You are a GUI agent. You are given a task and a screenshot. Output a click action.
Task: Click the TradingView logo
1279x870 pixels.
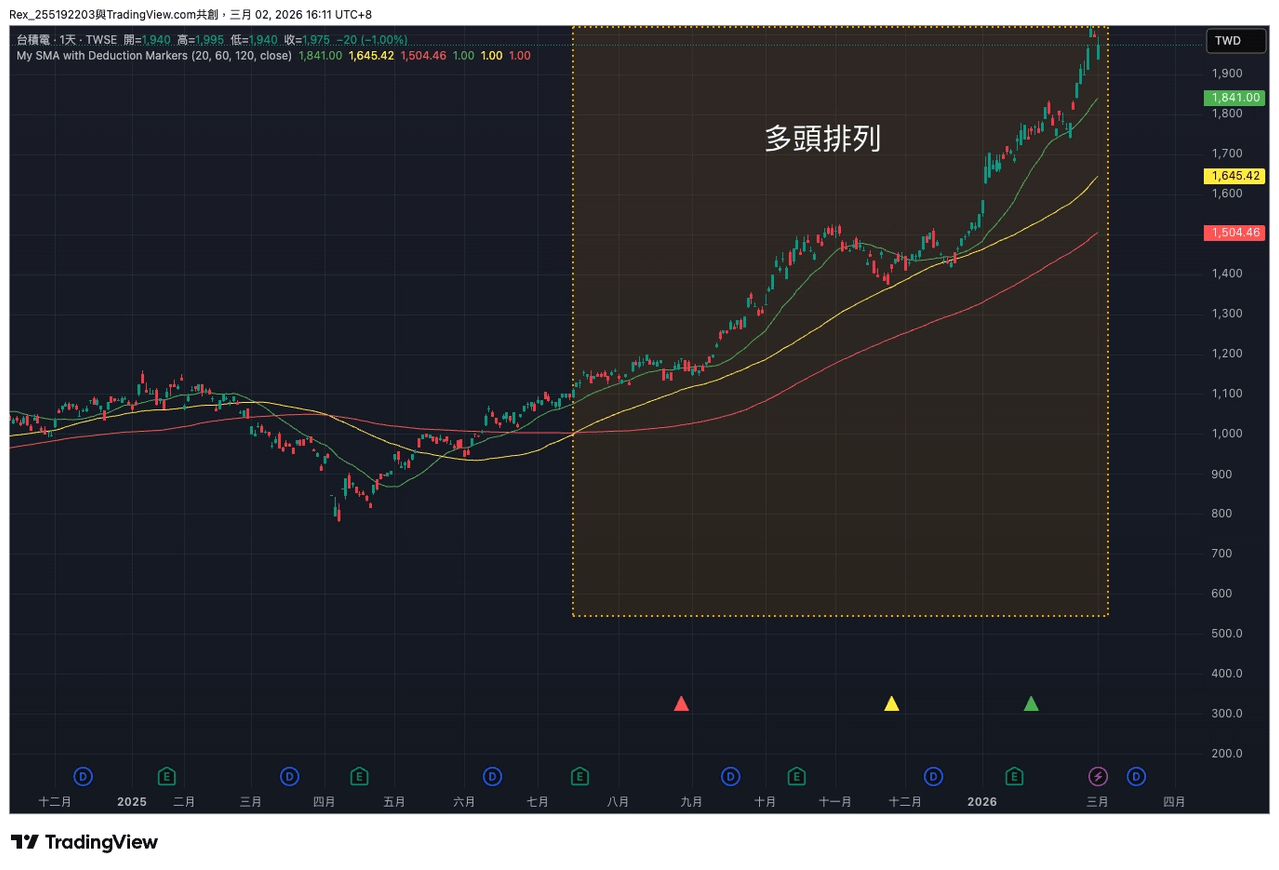point(84,842)
